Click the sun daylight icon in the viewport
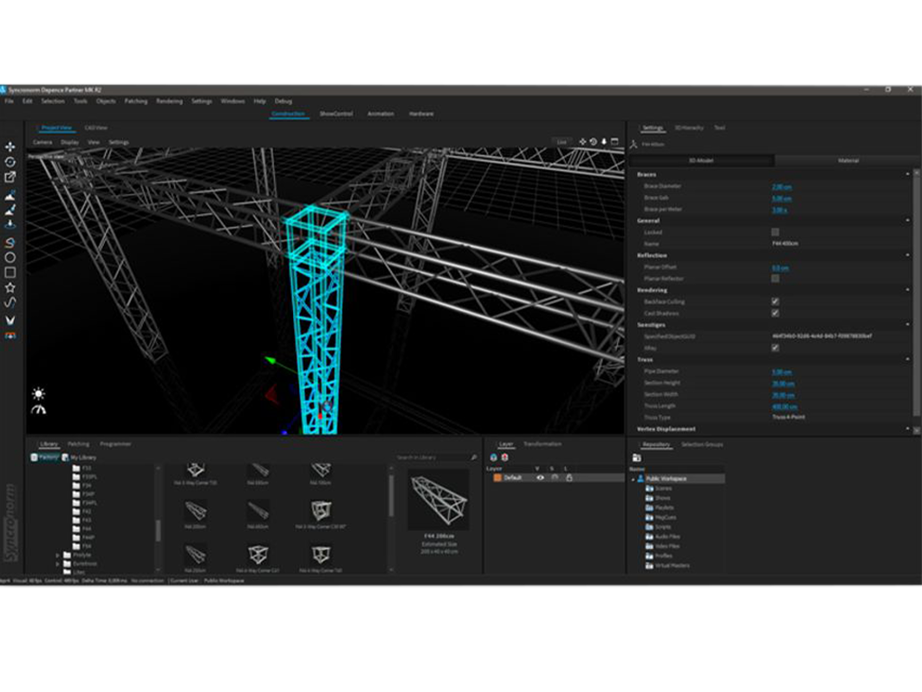922x692 pixels. pyautogui.click(x=37, y=392)
